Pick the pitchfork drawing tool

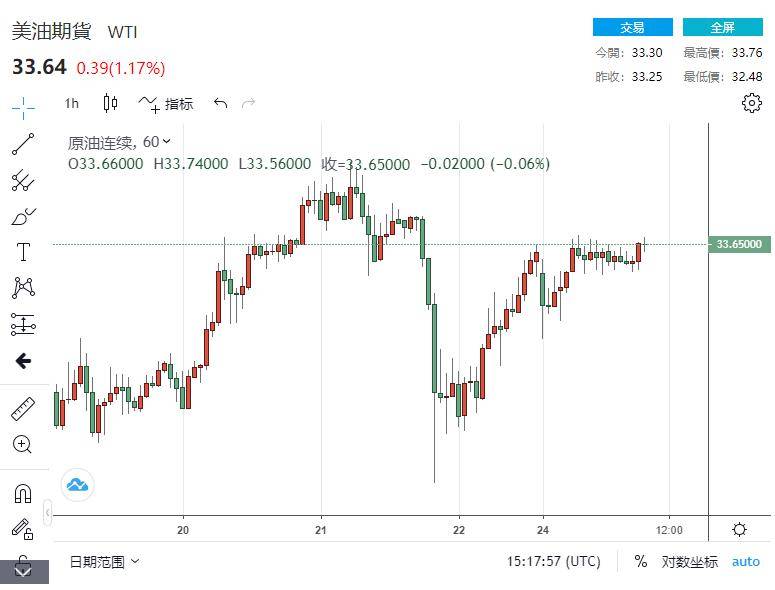(23, 180)
